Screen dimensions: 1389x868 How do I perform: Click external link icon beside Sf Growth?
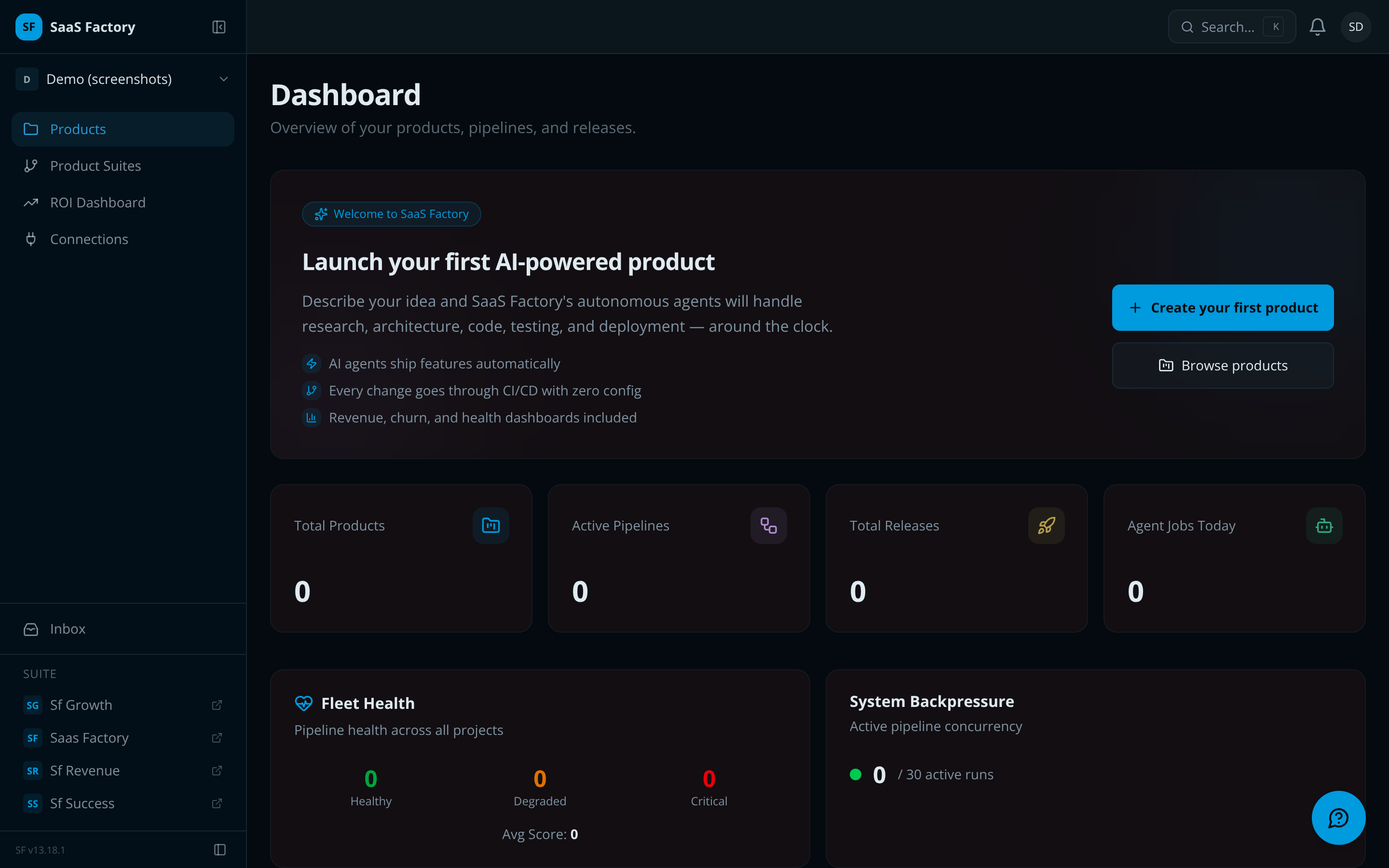(x=217, y=705)
